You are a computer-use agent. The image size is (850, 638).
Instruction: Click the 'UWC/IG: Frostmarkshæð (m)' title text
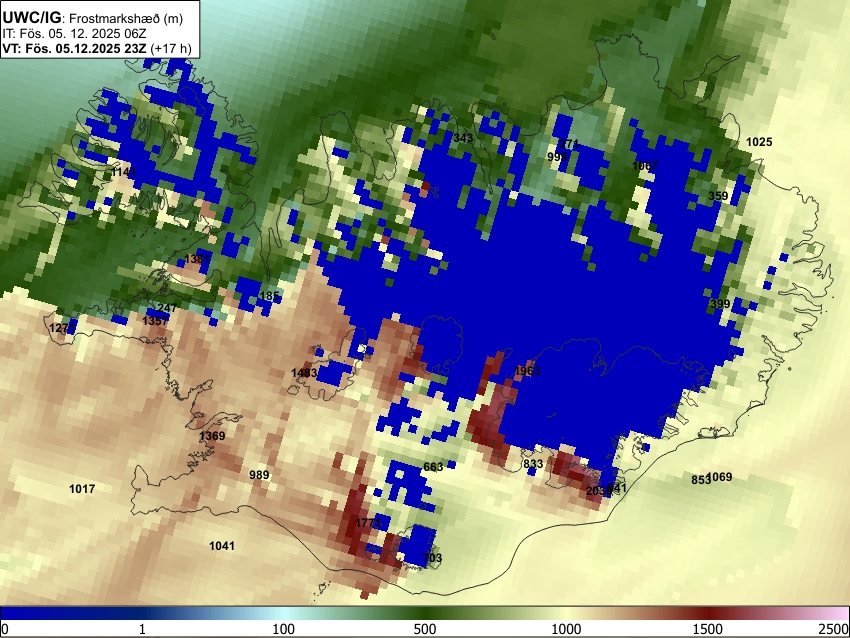[93, 18]
